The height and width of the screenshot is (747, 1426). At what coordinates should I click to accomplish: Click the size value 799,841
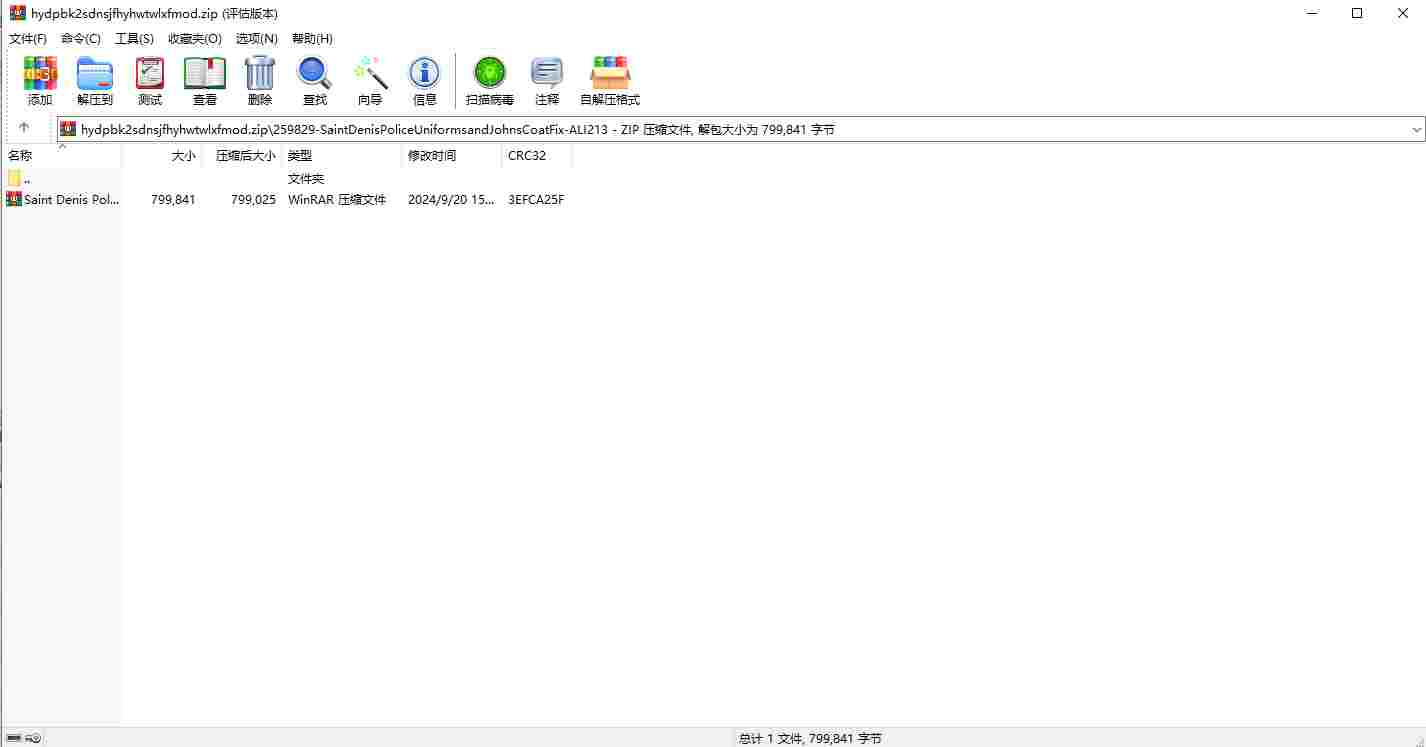tap(173, 199)
